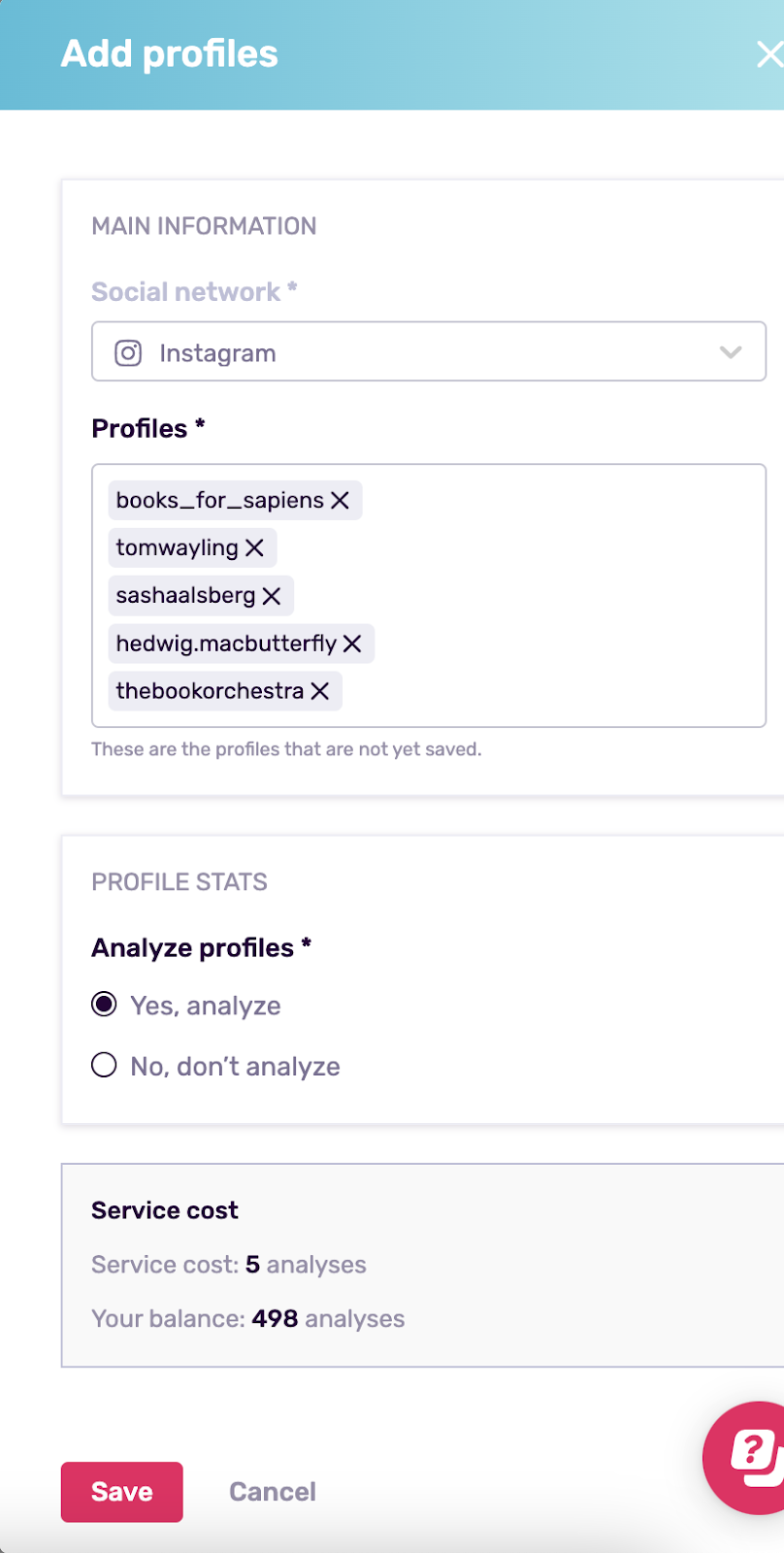This screenshot has height=1553, width=784.
Task: Remove thebookorchestra profile tag
Action: [320, 691]
